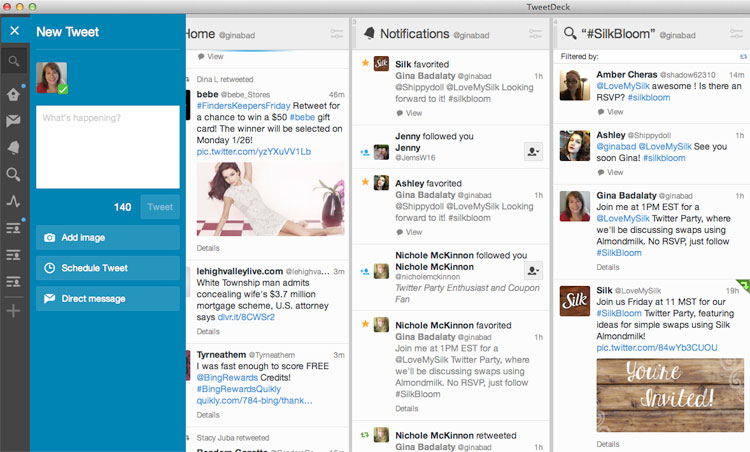Open Notifications column settings sliders icon
Image resolution: width=750 pixels, height=452 pixels.
point(535,33)
